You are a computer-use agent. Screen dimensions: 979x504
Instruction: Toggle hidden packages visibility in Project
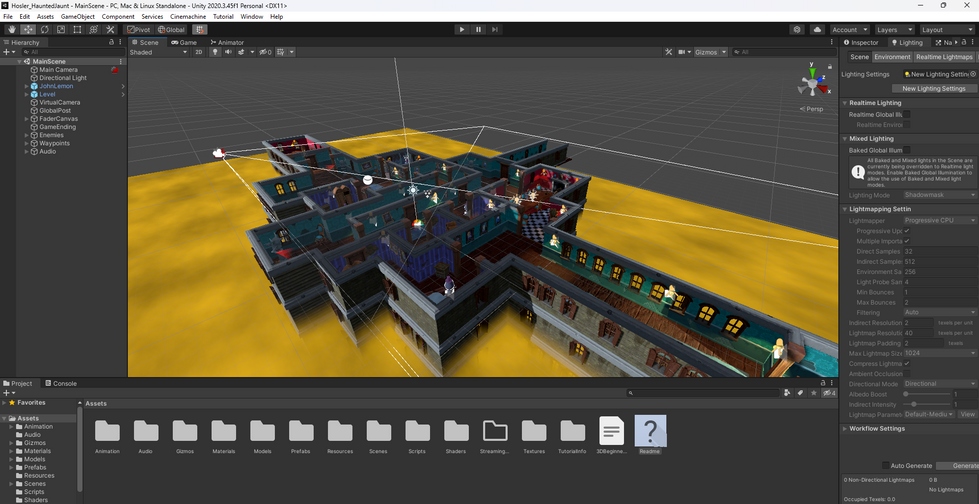(829, 393)
